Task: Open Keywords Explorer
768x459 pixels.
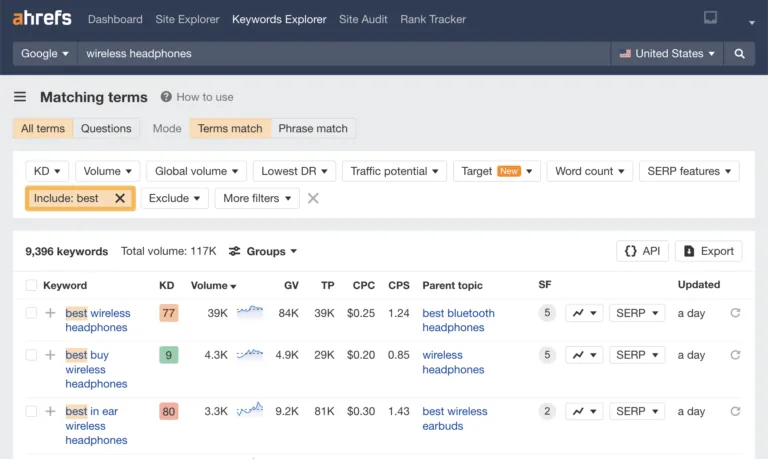Action: pos(279,19)
